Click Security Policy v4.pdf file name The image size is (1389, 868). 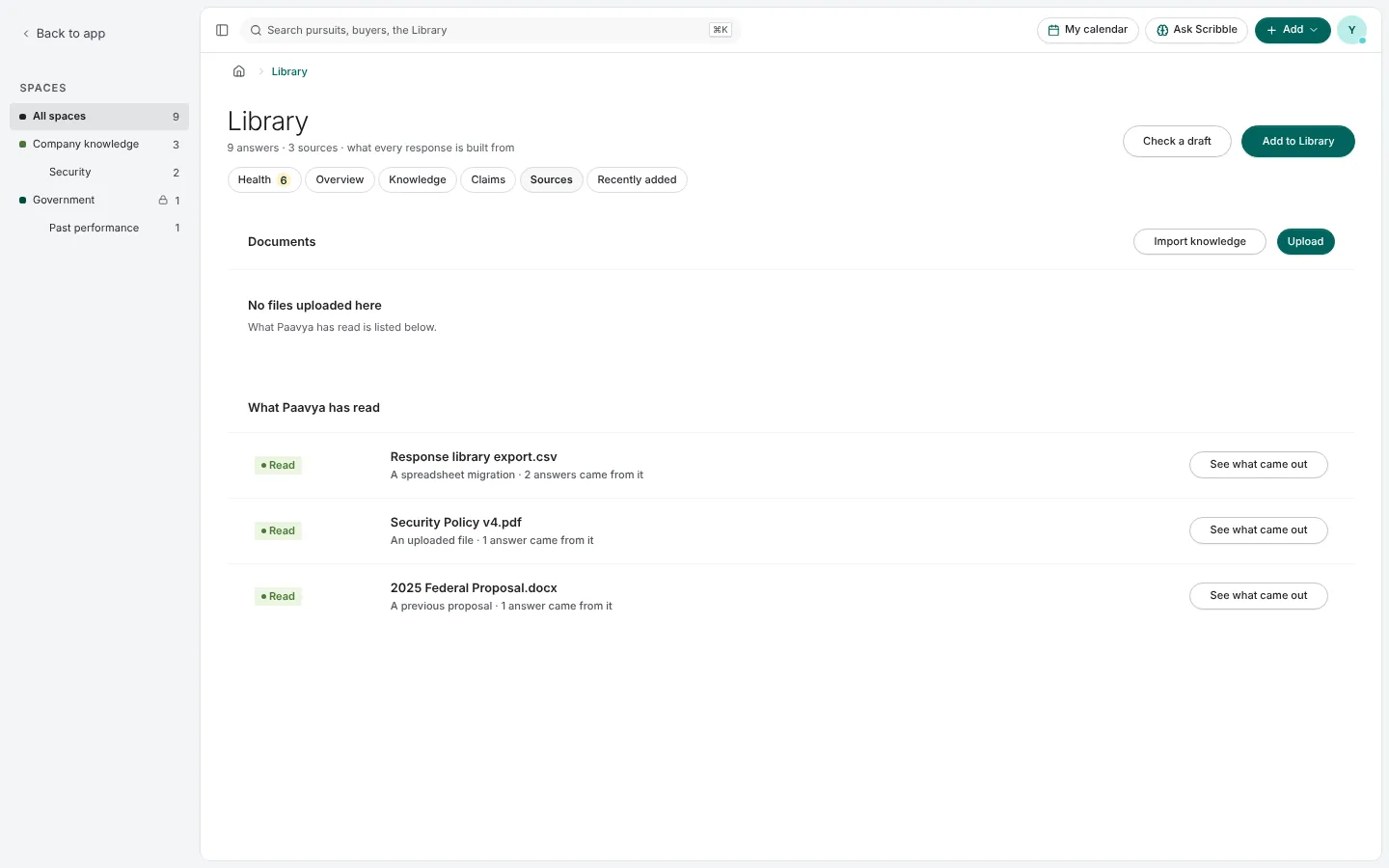pos(455,523)
